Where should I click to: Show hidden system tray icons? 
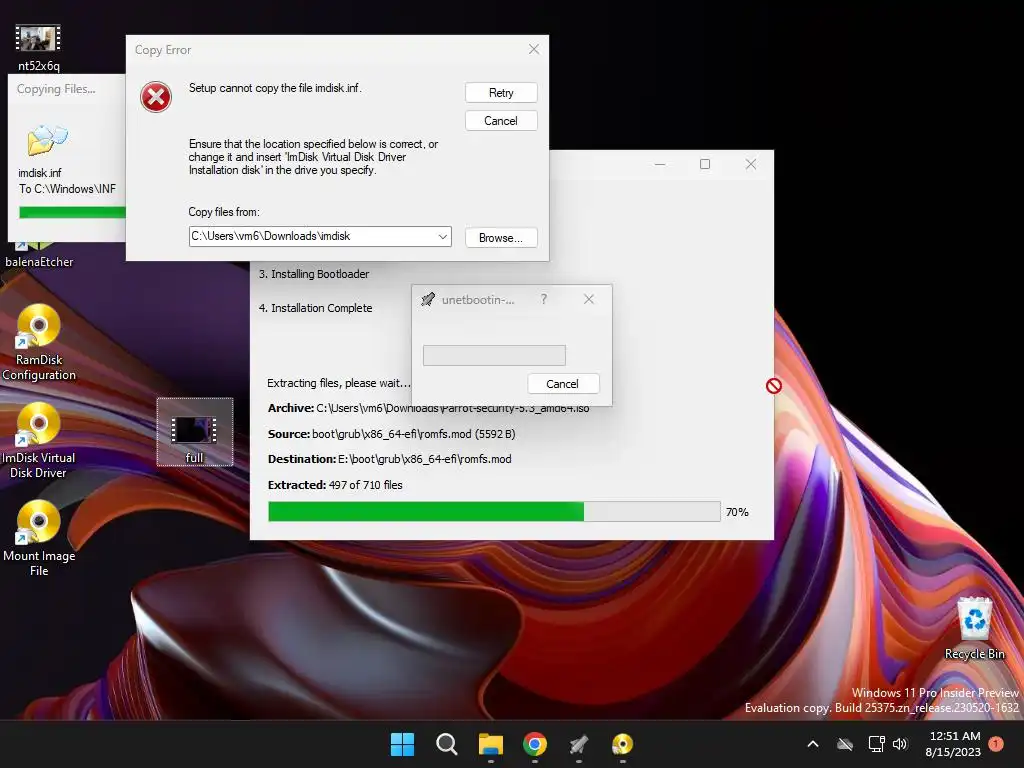tap(813, 744)
